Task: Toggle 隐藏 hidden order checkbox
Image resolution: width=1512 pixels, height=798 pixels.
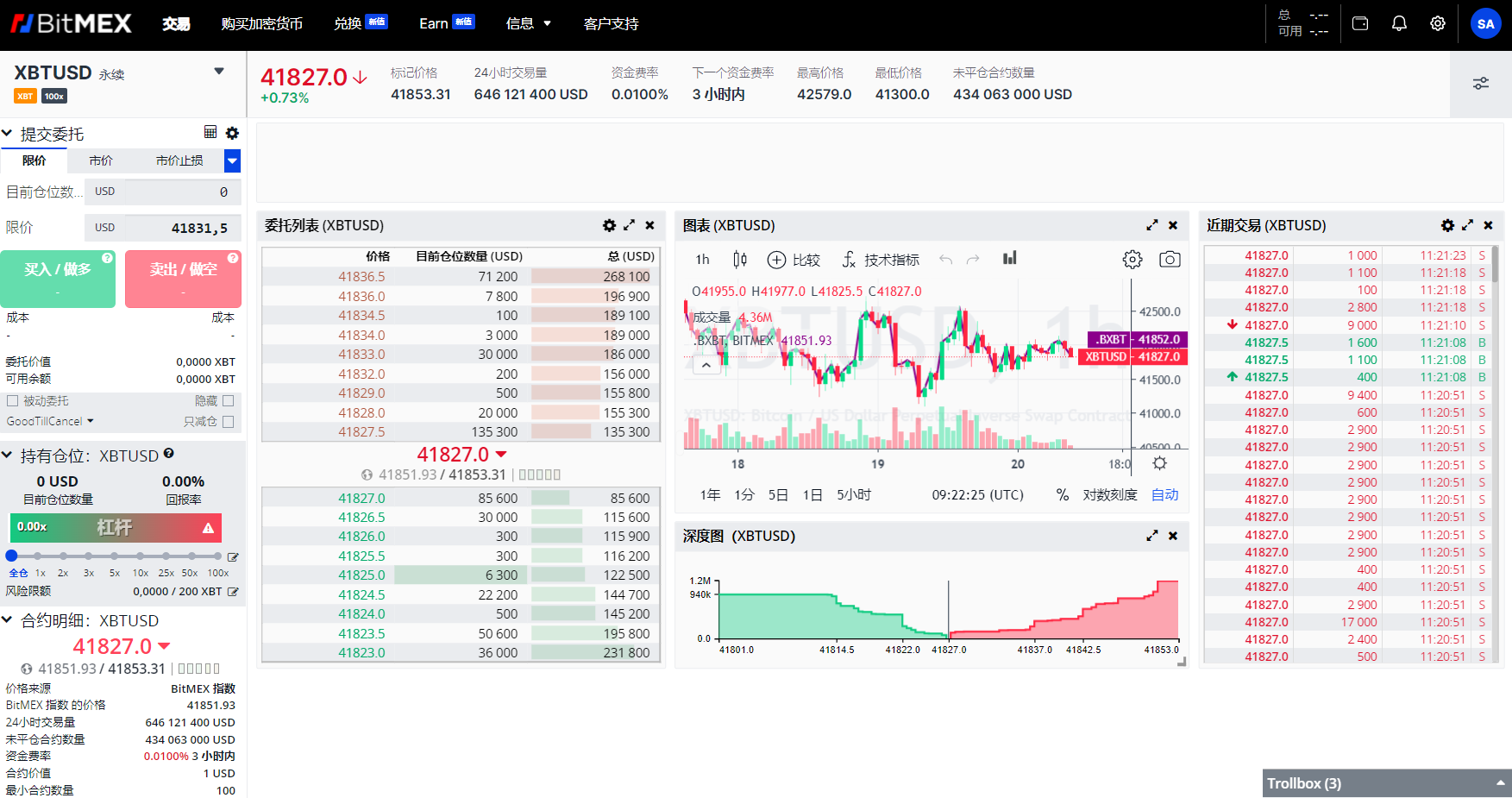Action: click(229, 401)
